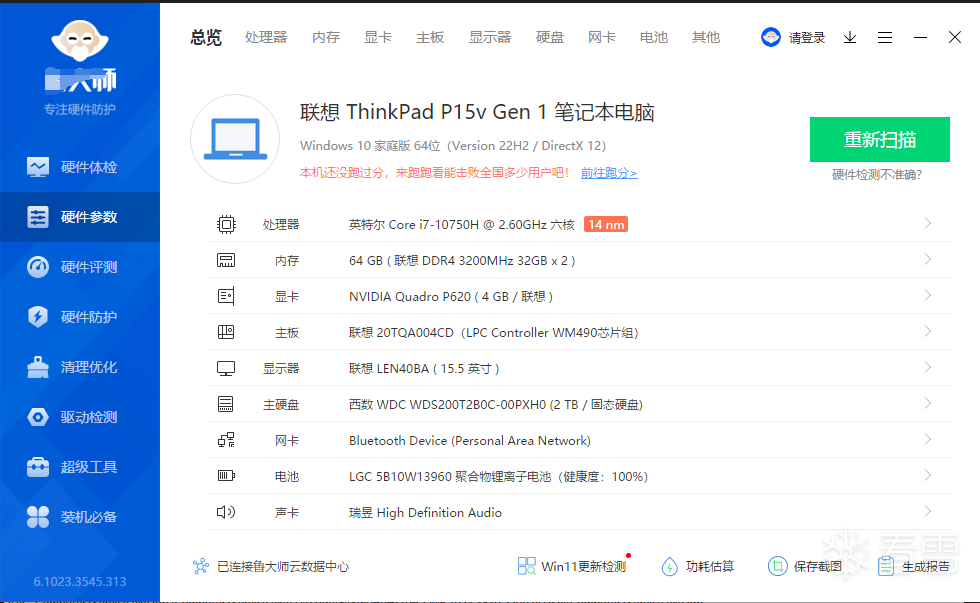Click the 清理优化 broom icon
Image resolution: width=980 pixels, height=603 pixels.
[38, 367]
